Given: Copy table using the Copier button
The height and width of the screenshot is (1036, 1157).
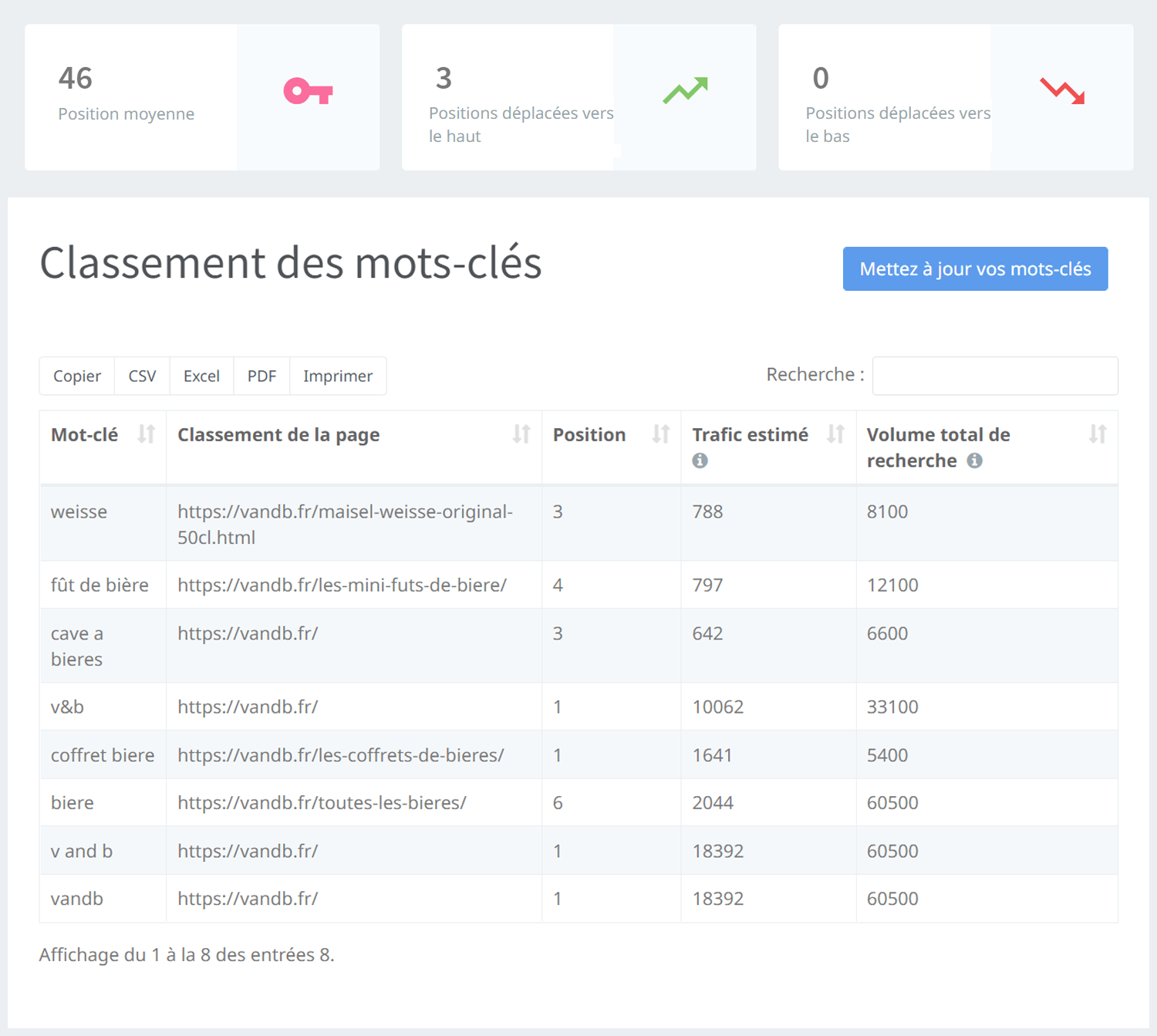Looking at the screenshot, I should tap(77, 376).
